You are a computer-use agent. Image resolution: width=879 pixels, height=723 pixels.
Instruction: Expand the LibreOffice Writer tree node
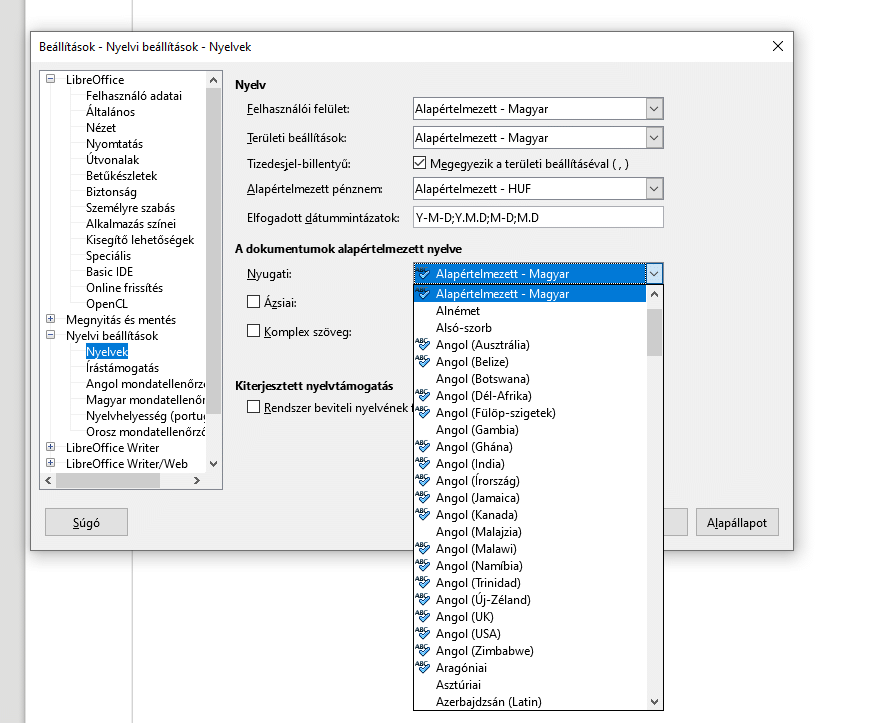(x=51, y=448)
